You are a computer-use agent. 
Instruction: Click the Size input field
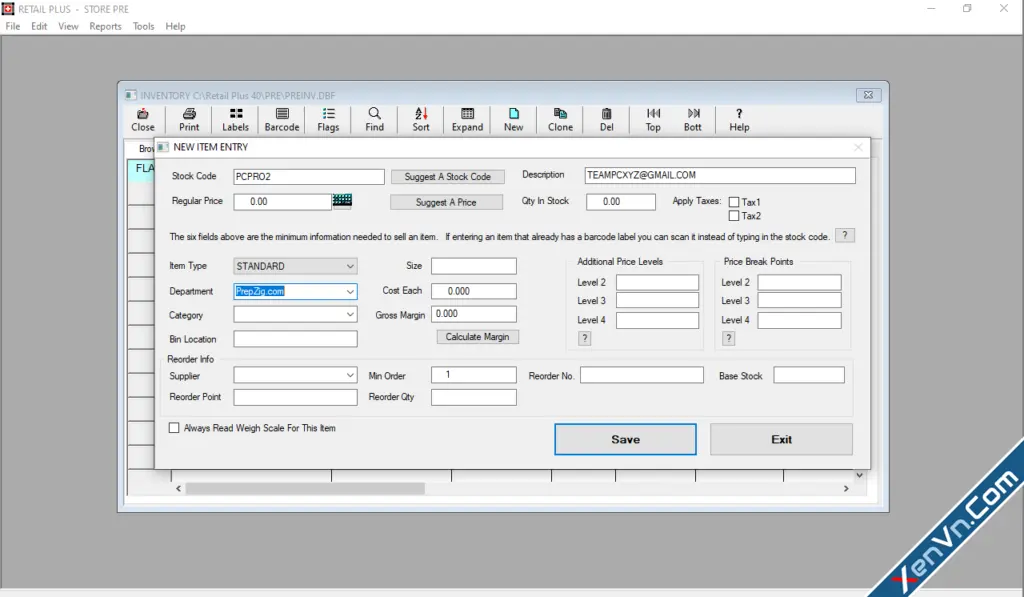(473, 266)
